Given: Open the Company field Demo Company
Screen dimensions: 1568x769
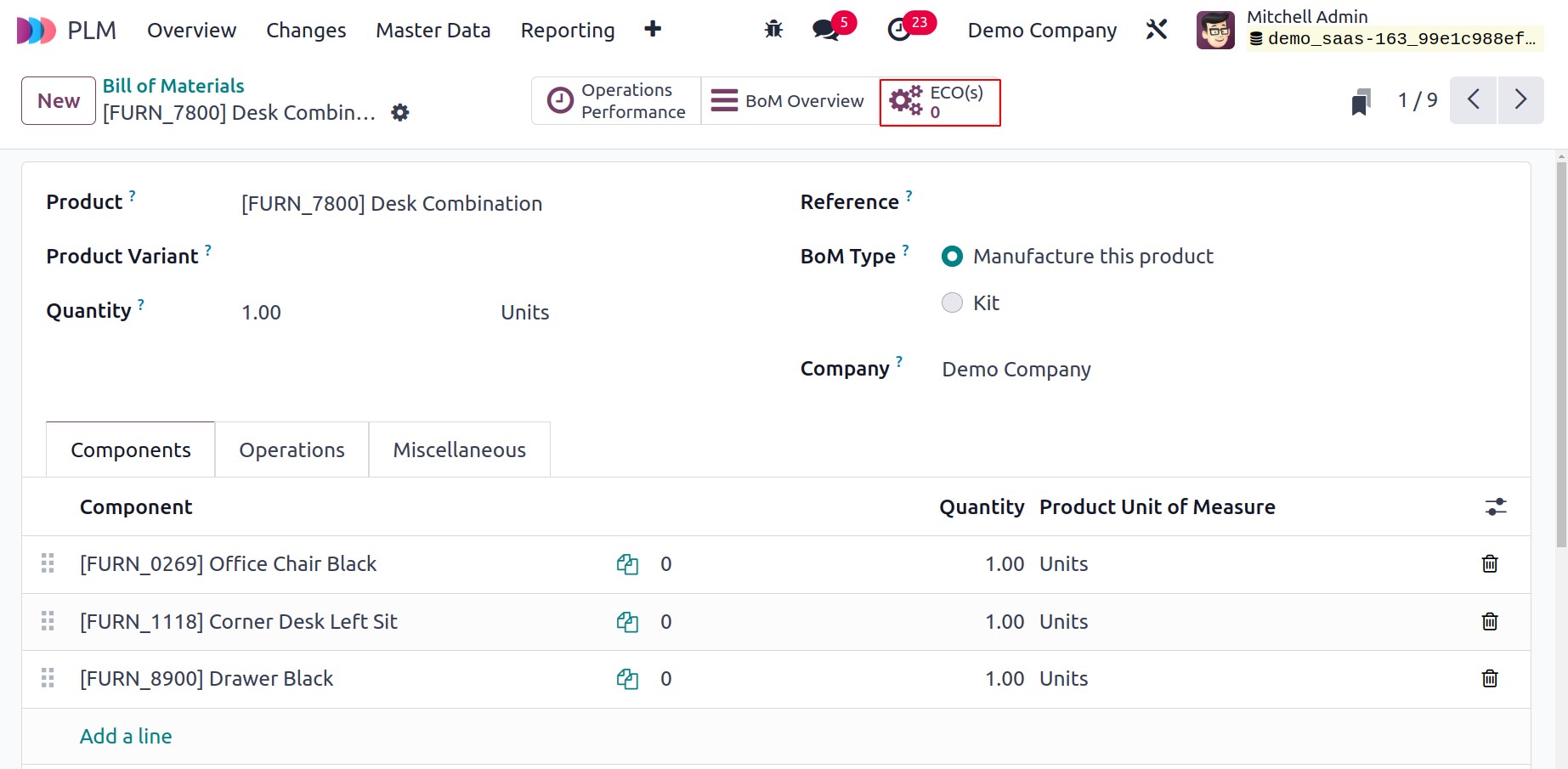Looking at the screenshot, I should click(1016, 370).
